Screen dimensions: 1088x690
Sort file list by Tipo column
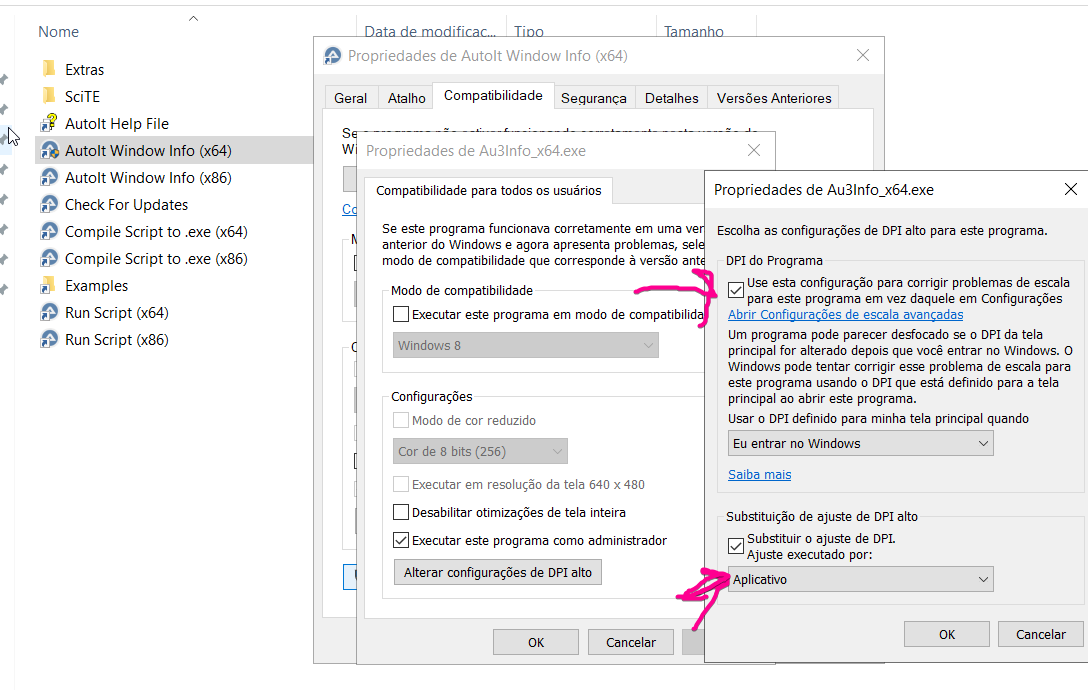529,32
